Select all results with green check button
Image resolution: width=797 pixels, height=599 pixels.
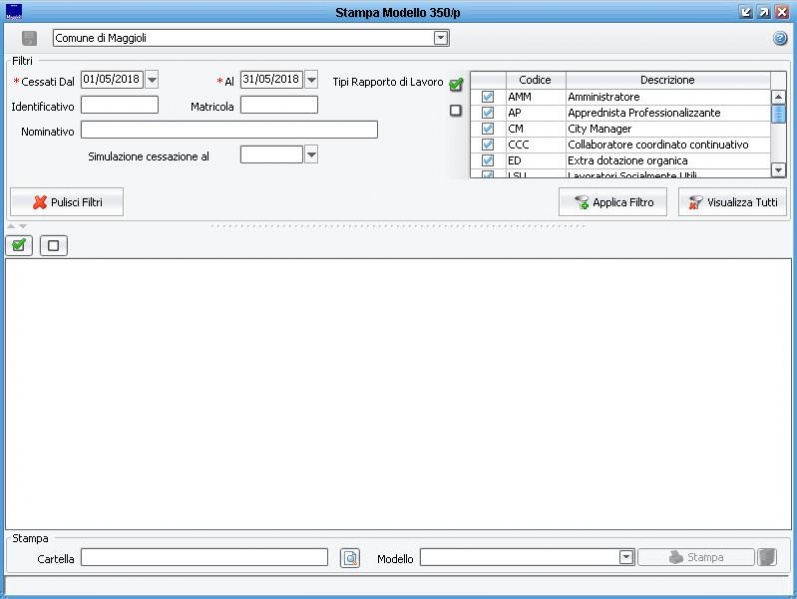[19, 246]
